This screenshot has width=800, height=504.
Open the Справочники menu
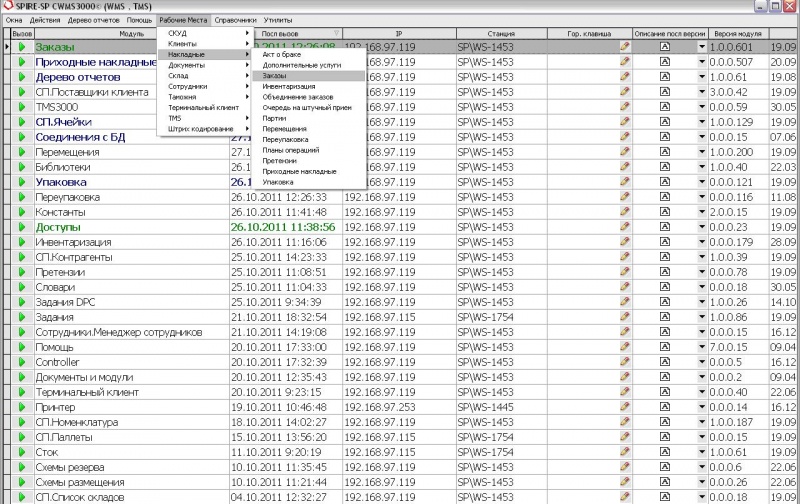tap(235, 20)
